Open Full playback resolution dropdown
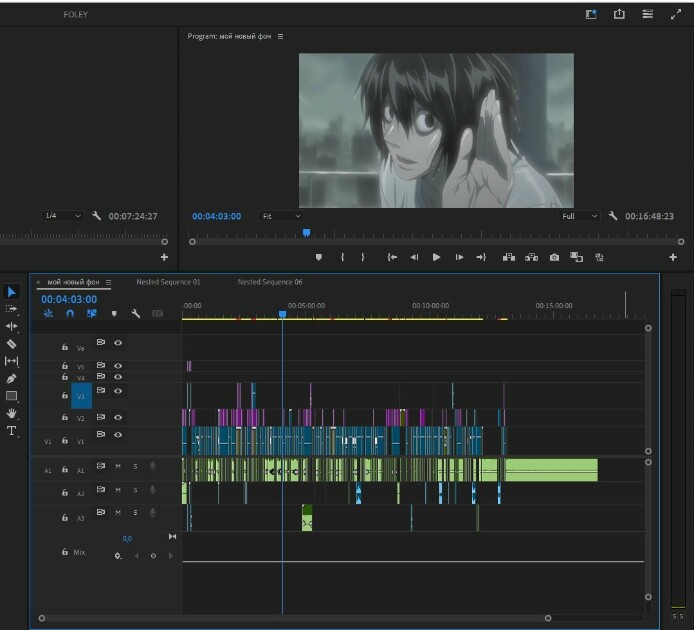 click(x=579, y=216)
